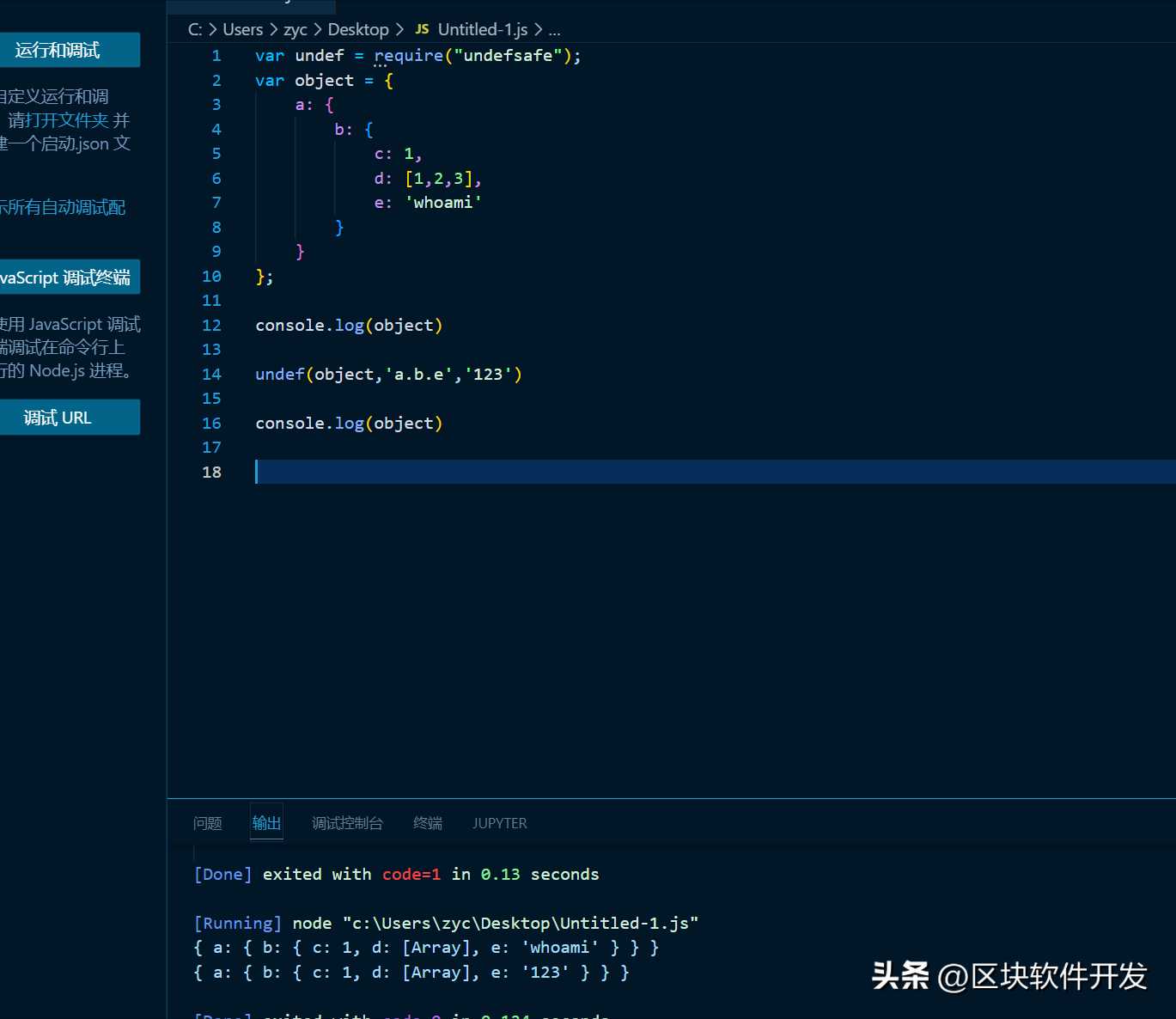The height and width of the screenshot is (1019, 1176).
Task: Click 'var object' on line 2
Action: coord(304,81)
